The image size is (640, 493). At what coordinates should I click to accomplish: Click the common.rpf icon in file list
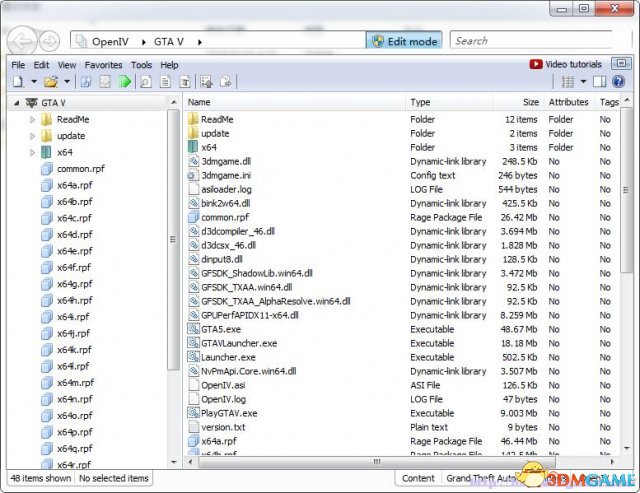193,217
